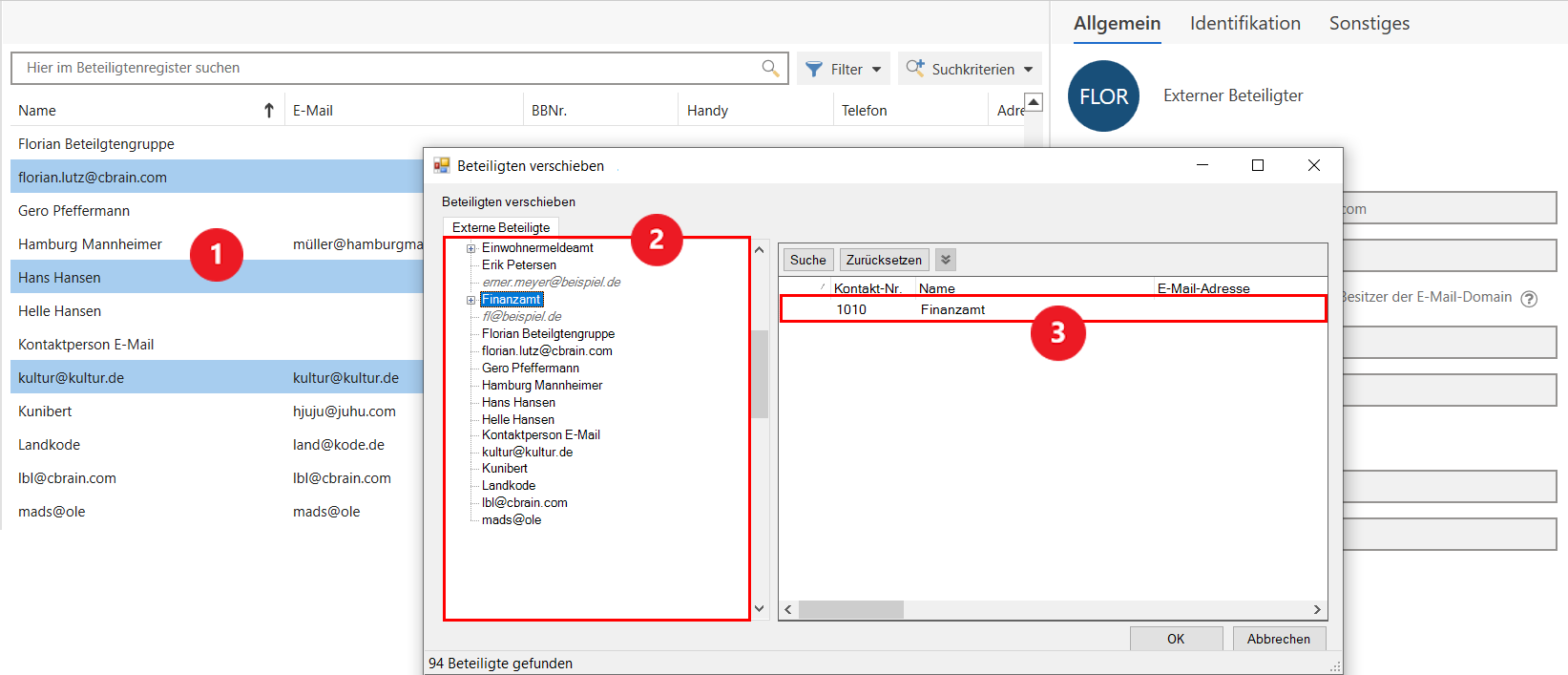Click the sort arrow in Name column
The width and height of the screenshot is (1568, 675).
[x=269, y=111]
